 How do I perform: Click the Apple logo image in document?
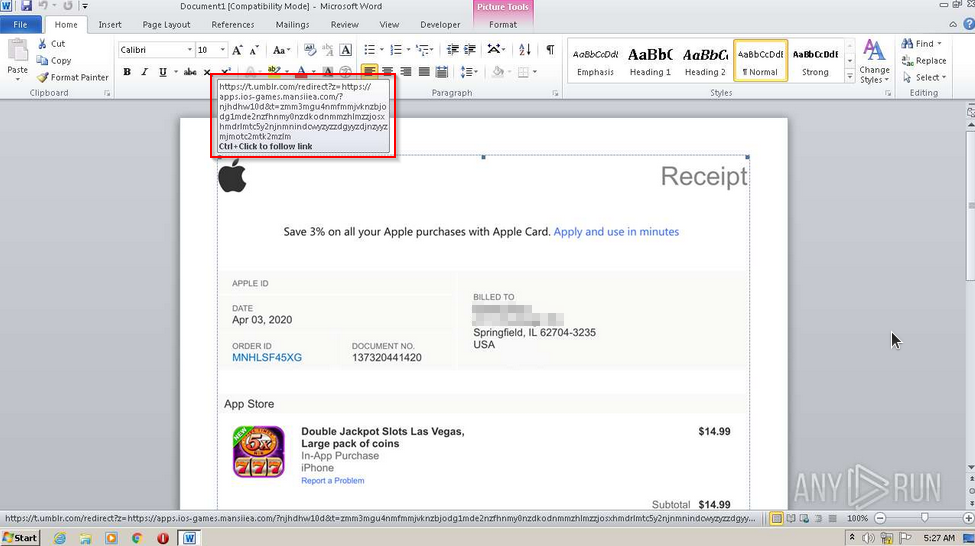(x=232, y=176)
